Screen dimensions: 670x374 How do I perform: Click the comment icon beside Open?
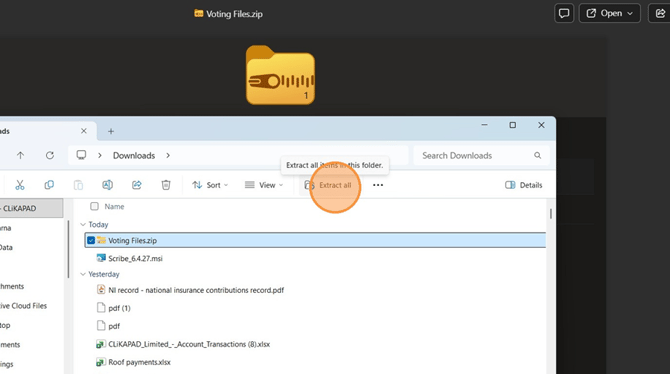pyautogui.click(x=564, y=13)
